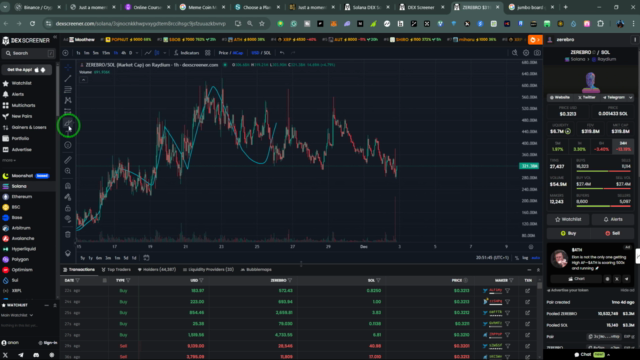
Task: Open the emoji and icons tool
Action: [68, 145]
